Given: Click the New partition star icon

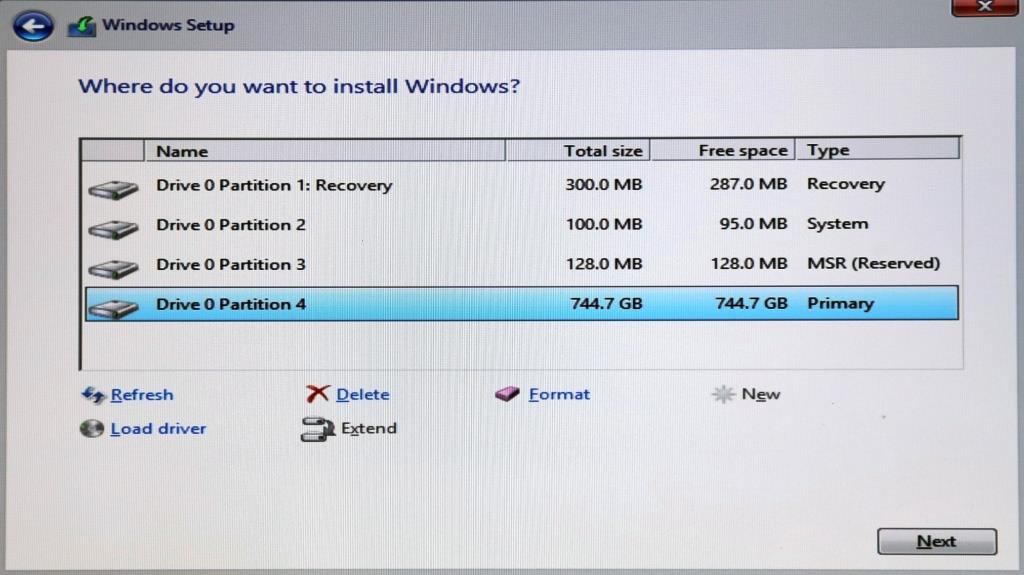Looking at the screenshot, I should 723,395.
